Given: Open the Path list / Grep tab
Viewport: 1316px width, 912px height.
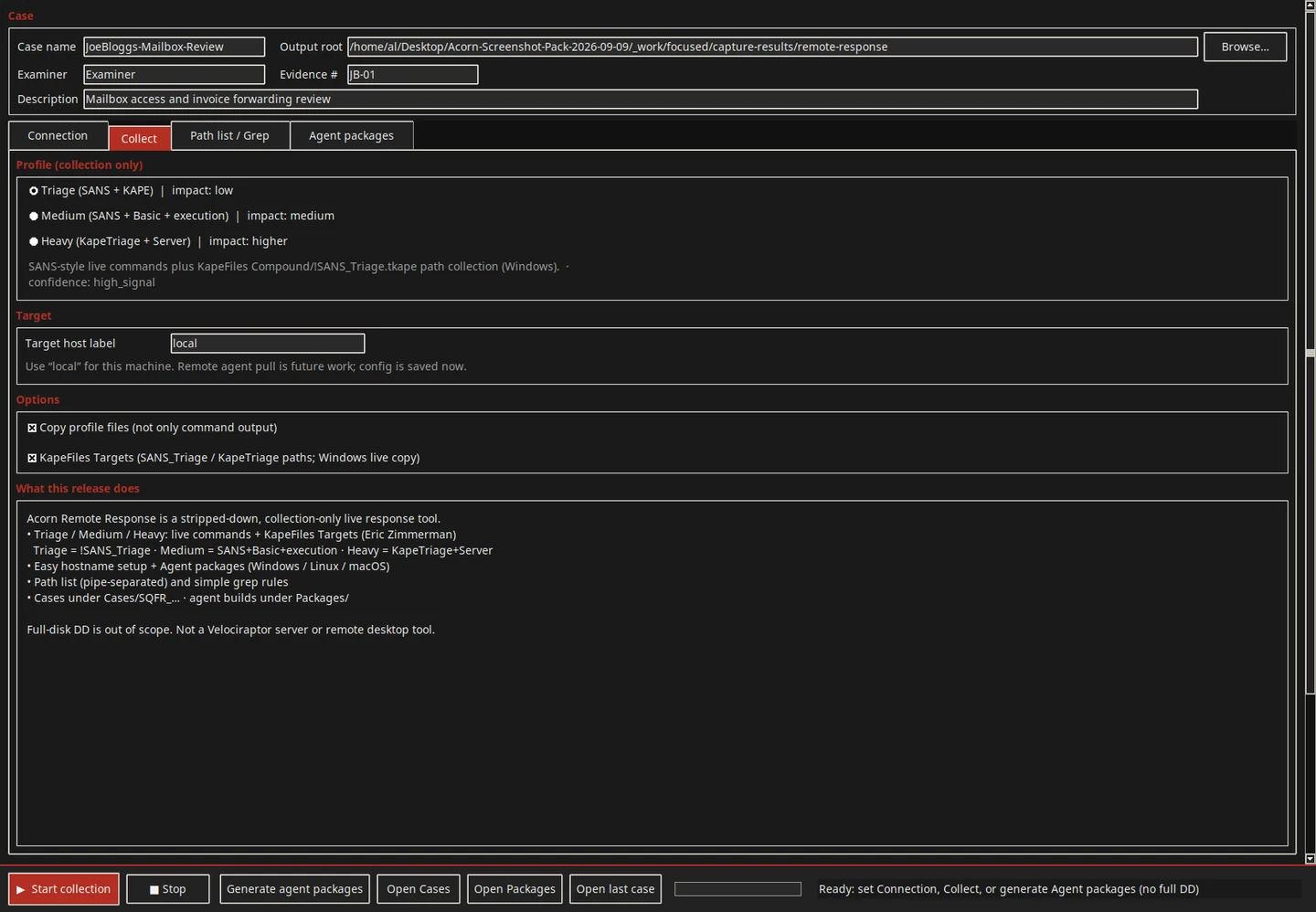Looking at the screenshot, I should [229, 135].
